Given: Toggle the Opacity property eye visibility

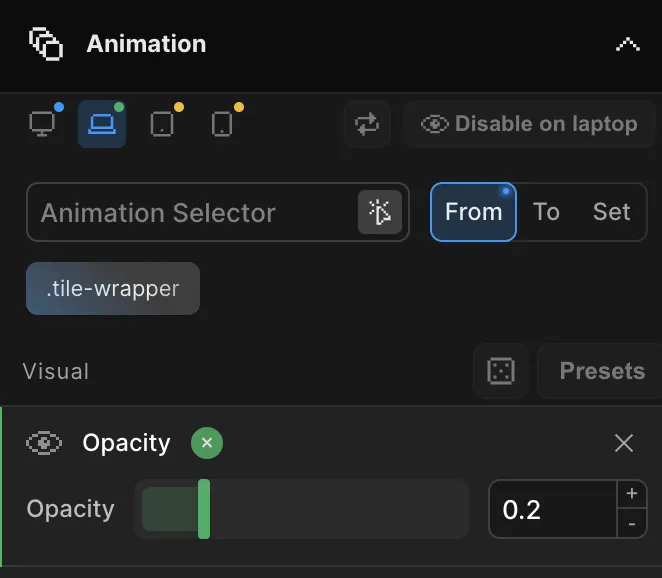Looking at the screenshot, I should pyautogui.click(x=44, y=443).
